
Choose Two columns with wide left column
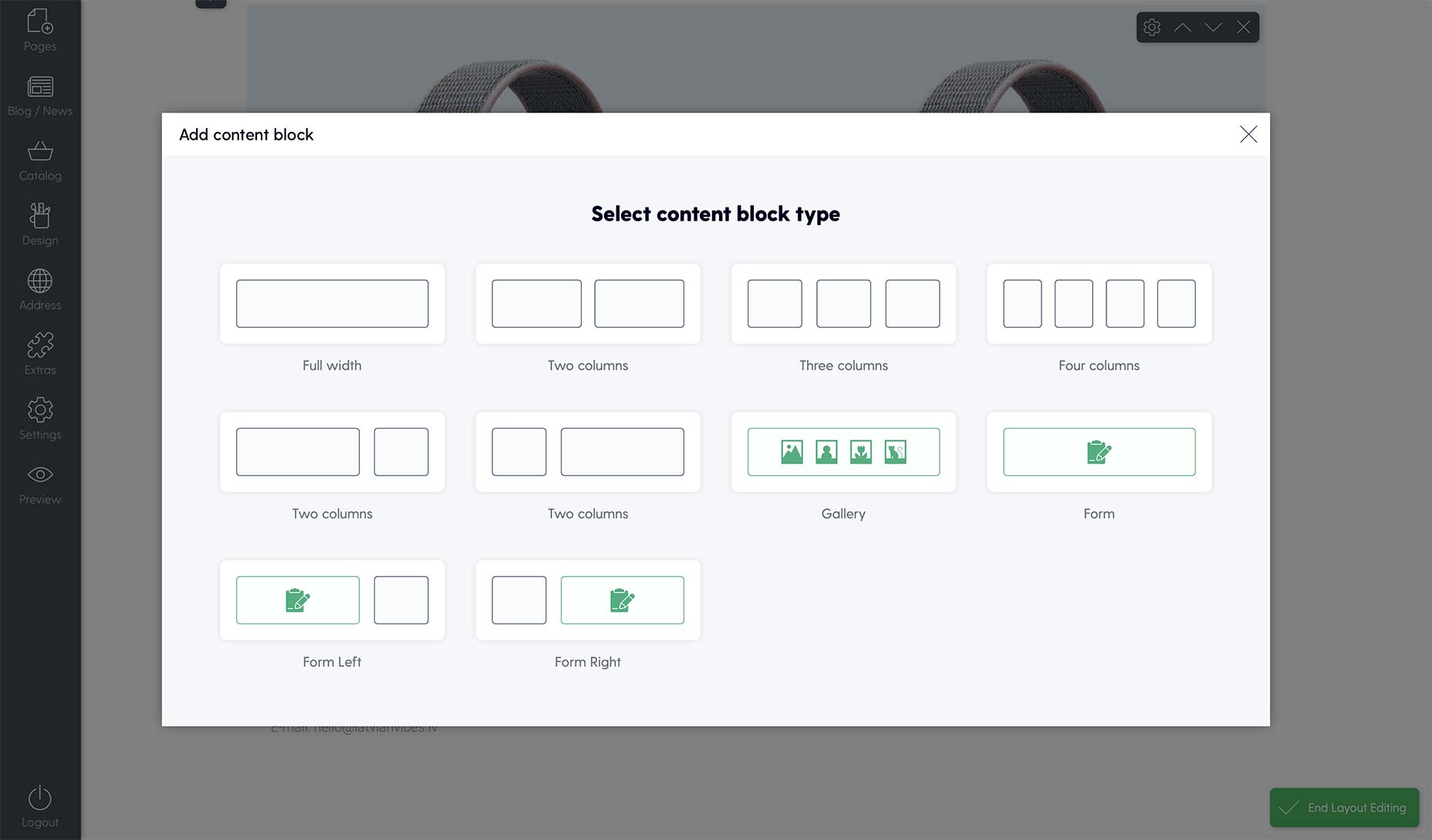coord(332,452)
